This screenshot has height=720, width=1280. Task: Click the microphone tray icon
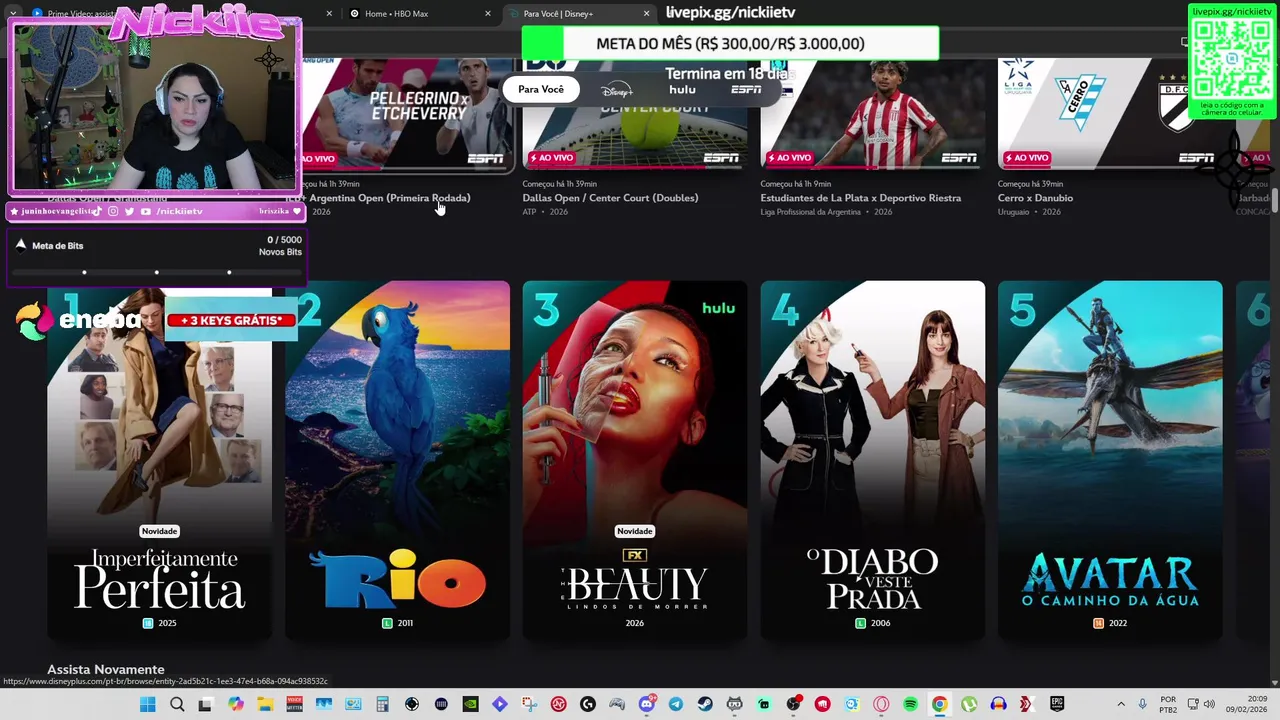pyautogui.click(x=1142, y=704)
